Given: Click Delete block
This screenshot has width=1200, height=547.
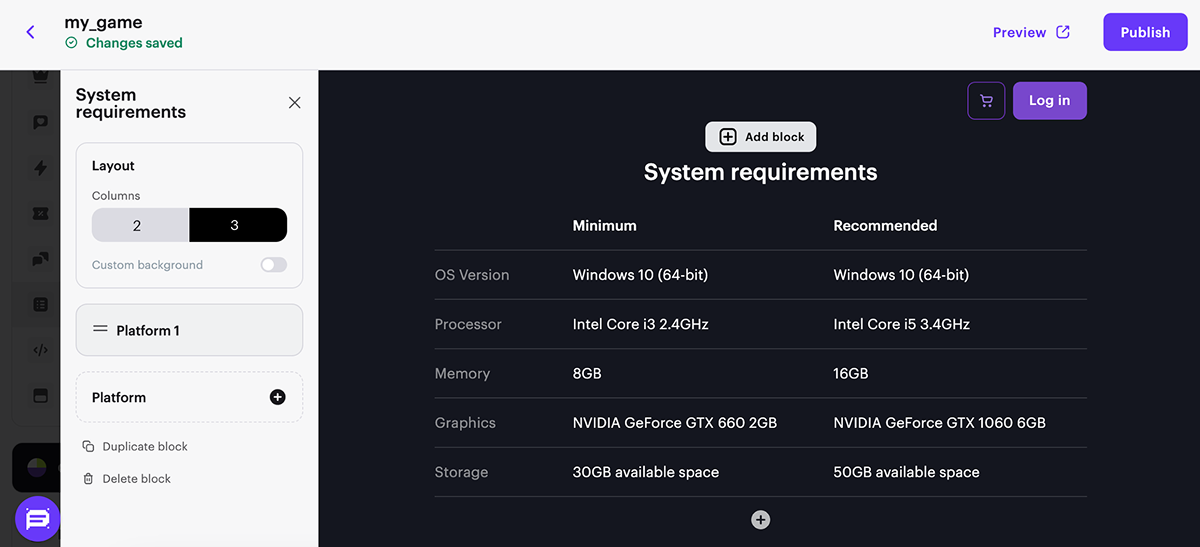Looking at the screenshot, I should 136,479.
